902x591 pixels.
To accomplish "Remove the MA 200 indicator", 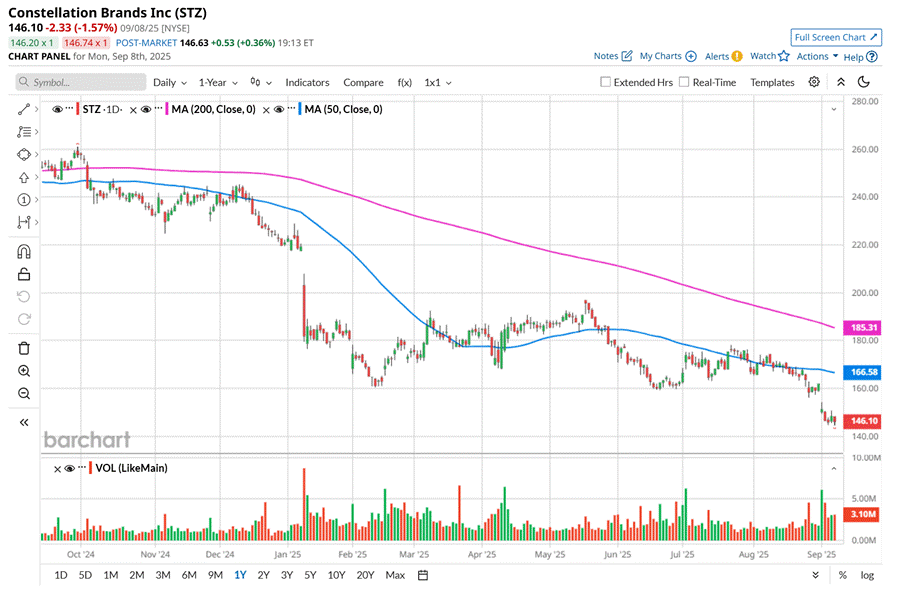I will coord(133,109).
